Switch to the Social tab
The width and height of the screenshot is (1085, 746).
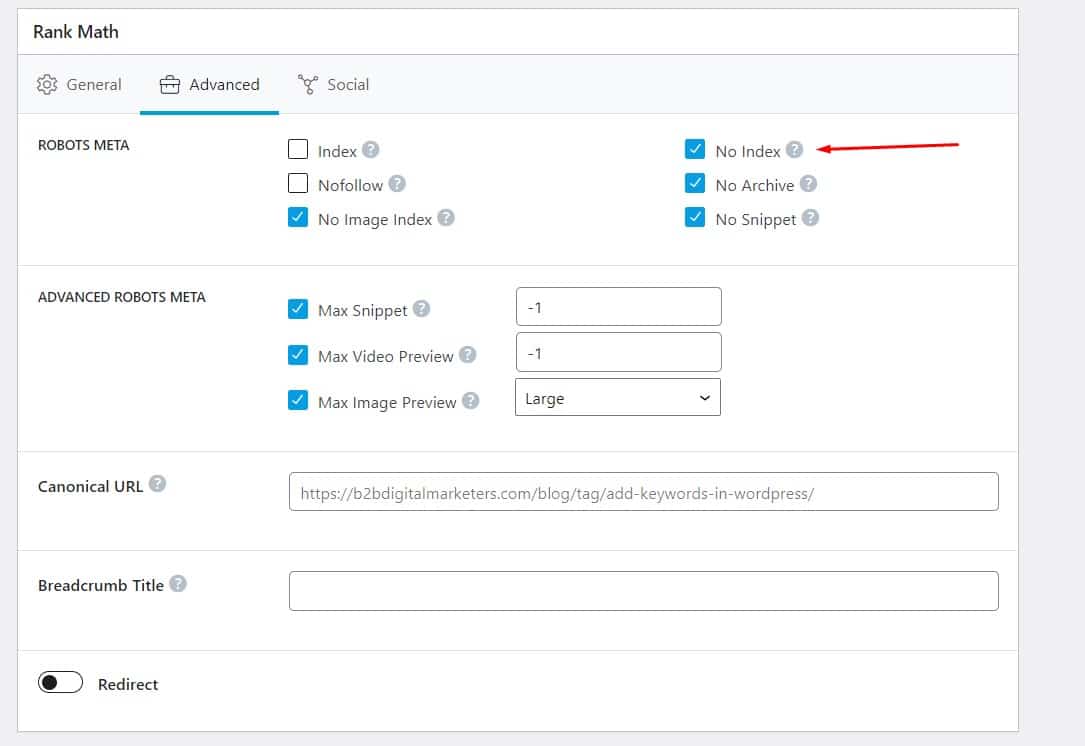(x=334, y=84)
